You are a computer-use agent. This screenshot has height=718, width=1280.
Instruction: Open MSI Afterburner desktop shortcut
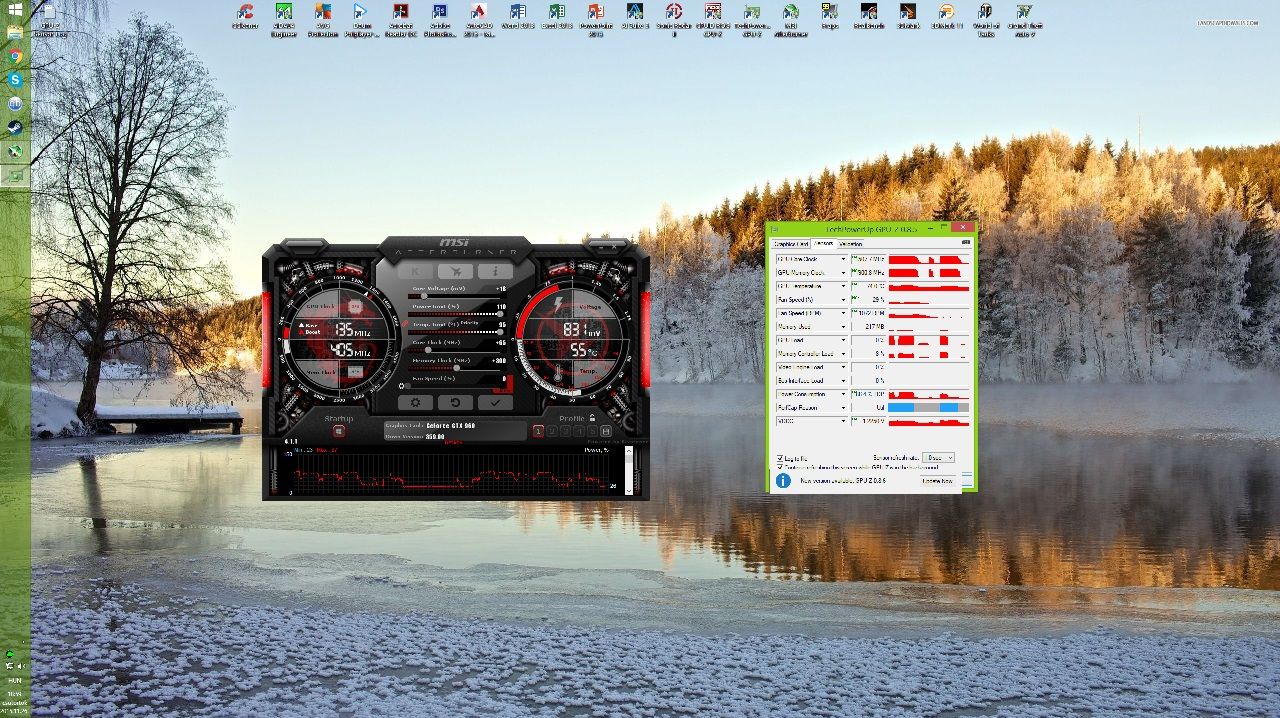[x=790, y=18]
